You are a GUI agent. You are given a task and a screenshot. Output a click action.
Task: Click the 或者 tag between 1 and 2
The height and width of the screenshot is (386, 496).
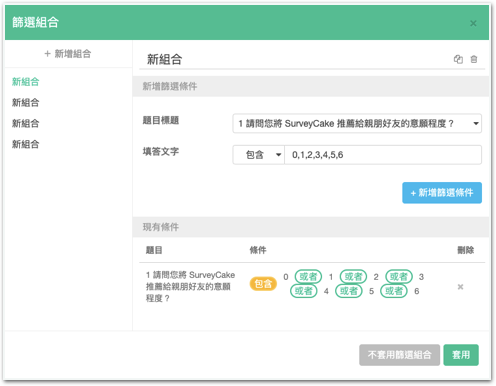[353, 277]
